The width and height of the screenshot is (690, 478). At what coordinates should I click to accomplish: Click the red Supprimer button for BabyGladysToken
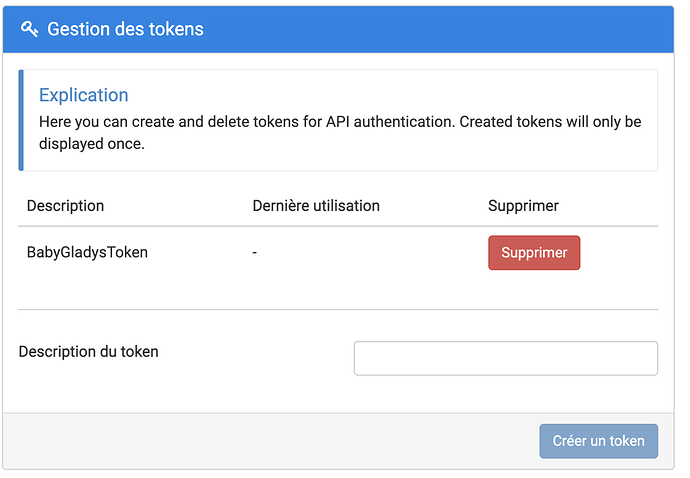(533, 253)
